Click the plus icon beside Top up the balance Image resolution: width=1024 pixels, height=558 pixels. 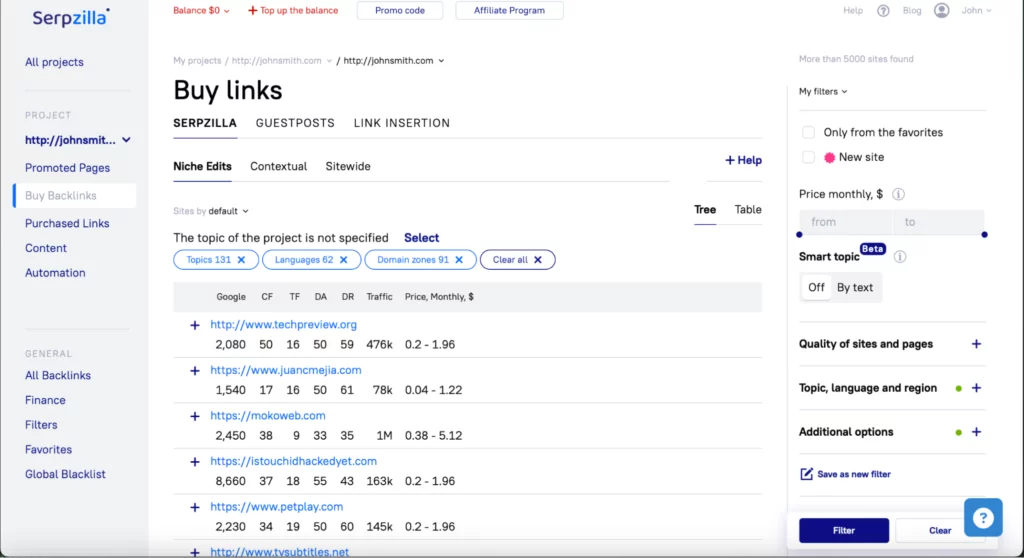[x=253, y=10]
